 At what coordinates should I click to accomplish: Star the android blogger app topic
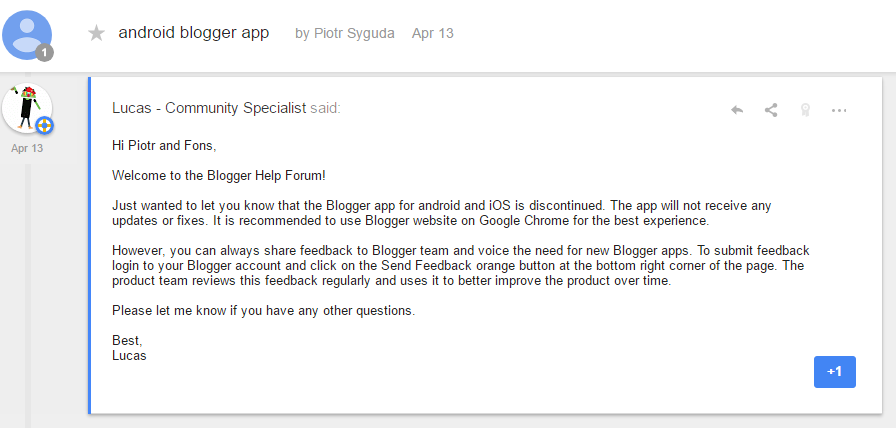click(96, 34)
